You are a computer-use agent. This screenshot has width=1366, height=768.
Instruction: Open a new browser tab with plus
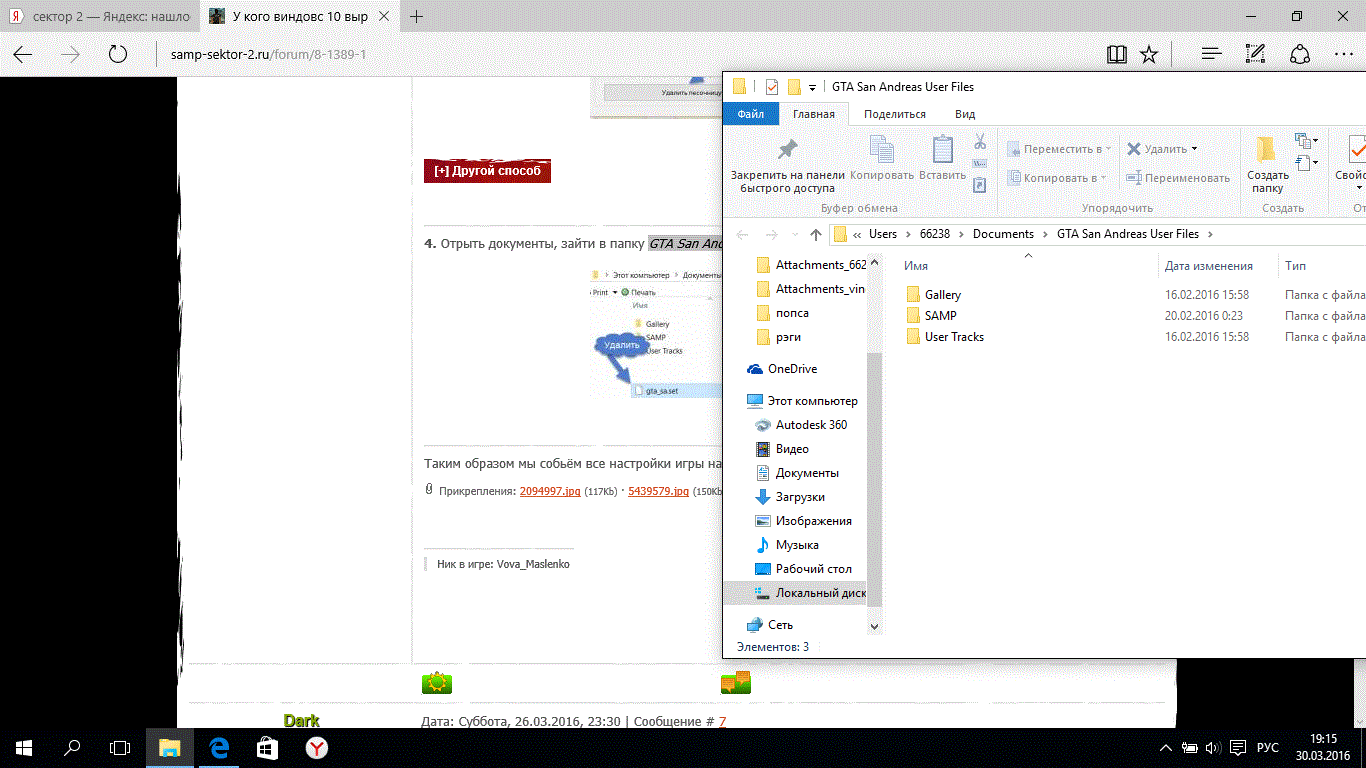(417, 16)
